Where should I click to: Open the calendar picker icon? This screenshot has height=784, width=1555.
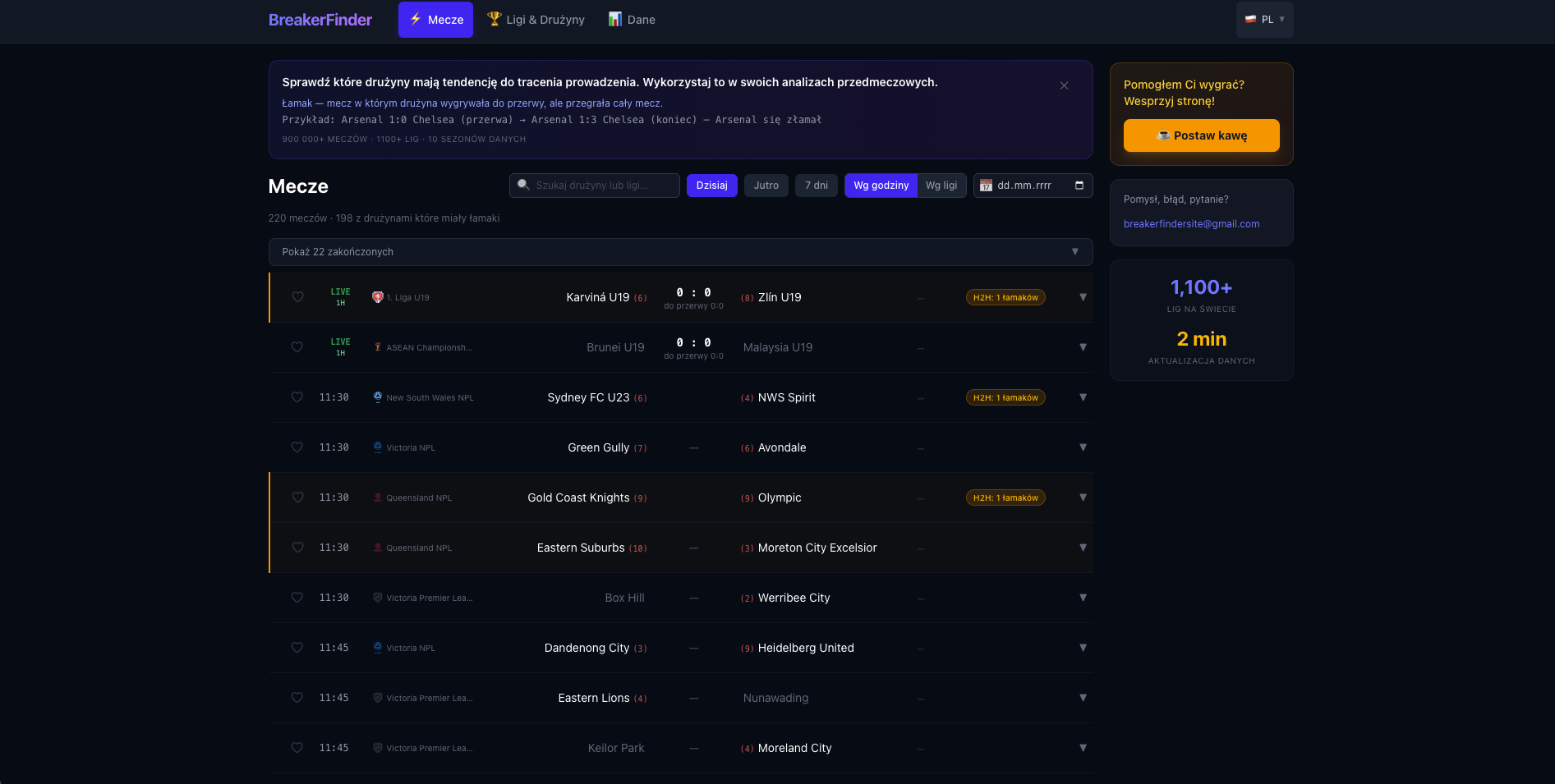coord(1079,186)
